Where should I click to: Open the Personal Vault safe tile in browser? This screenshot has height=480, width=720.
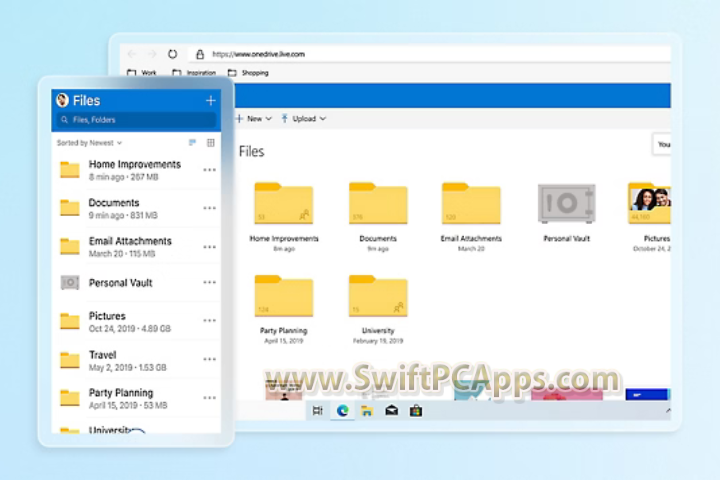click(x=567, y=212)
